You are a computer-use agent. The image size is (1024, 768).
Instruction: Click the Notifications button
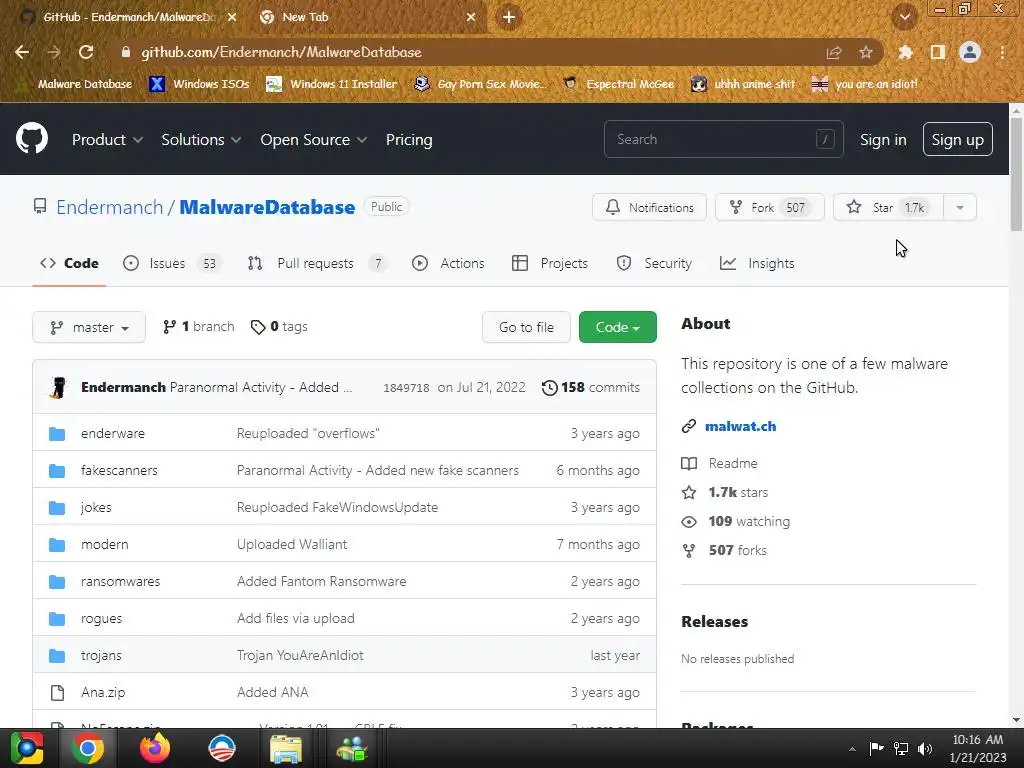[649, 207]
